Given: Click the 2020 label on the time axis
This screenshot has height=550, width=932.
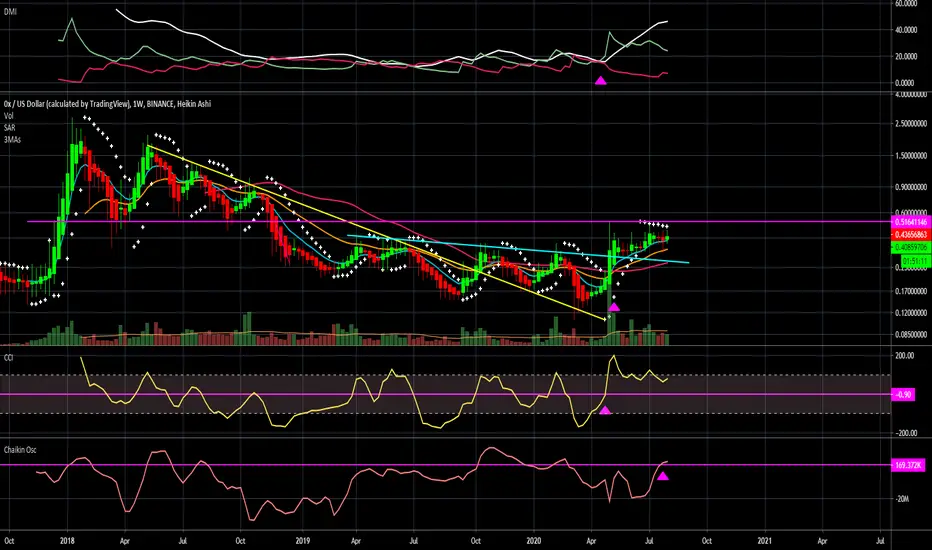Looking at the screenshot, I should pos(534,540).
